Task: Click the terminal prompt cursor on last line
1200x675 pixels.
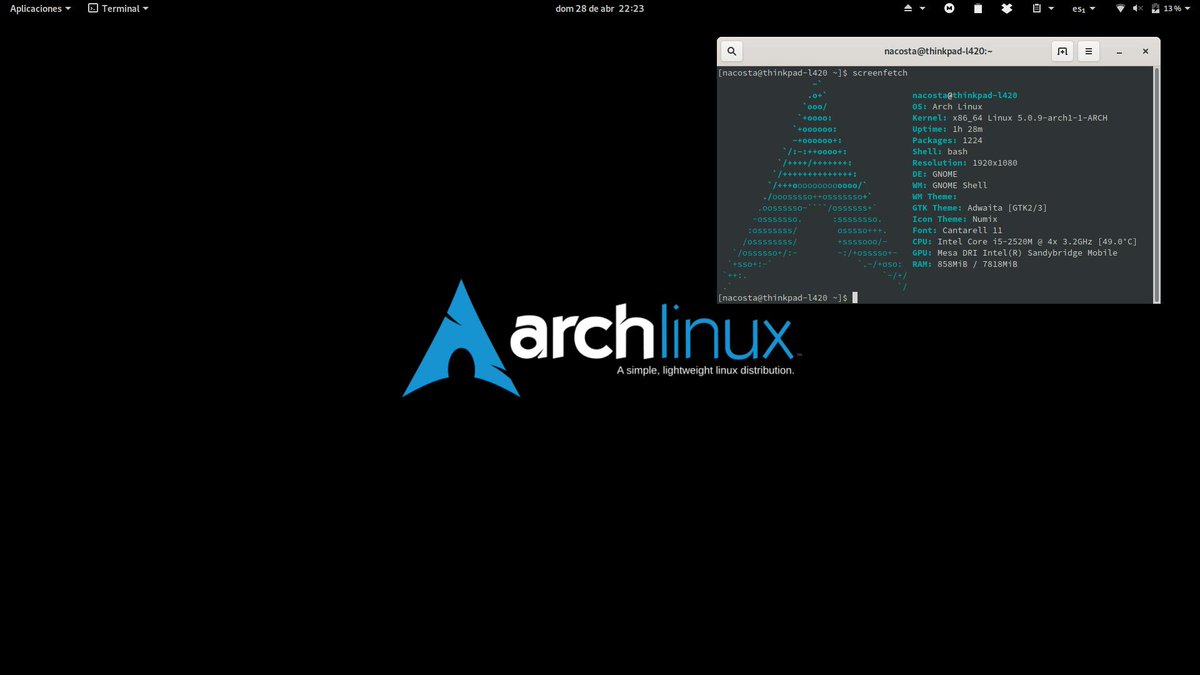Action: pos(855,298)
